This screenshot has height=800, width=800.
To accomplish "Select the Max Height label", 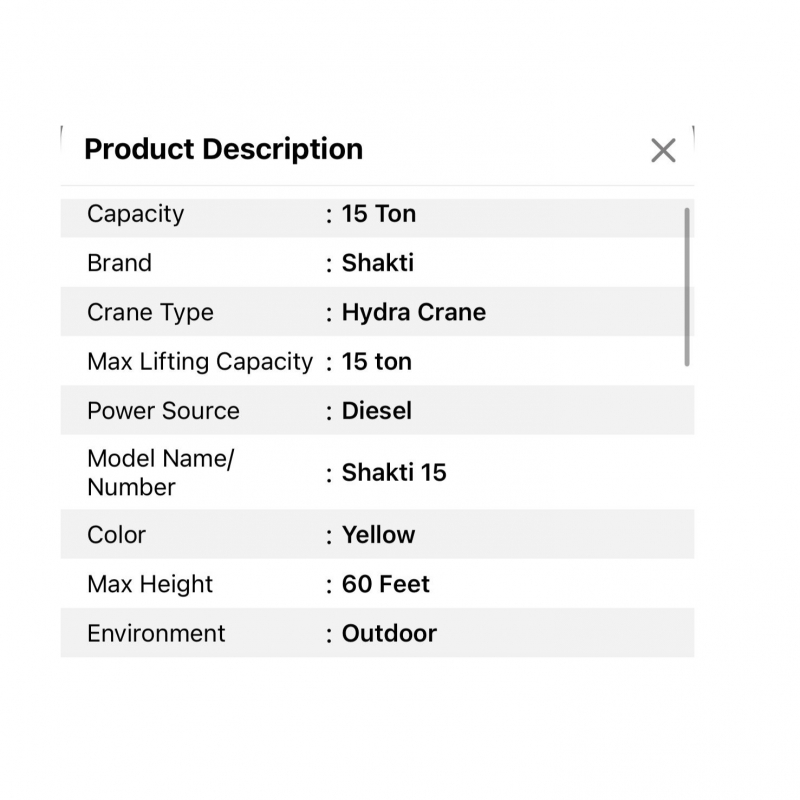I will click(x=150, y=584).
